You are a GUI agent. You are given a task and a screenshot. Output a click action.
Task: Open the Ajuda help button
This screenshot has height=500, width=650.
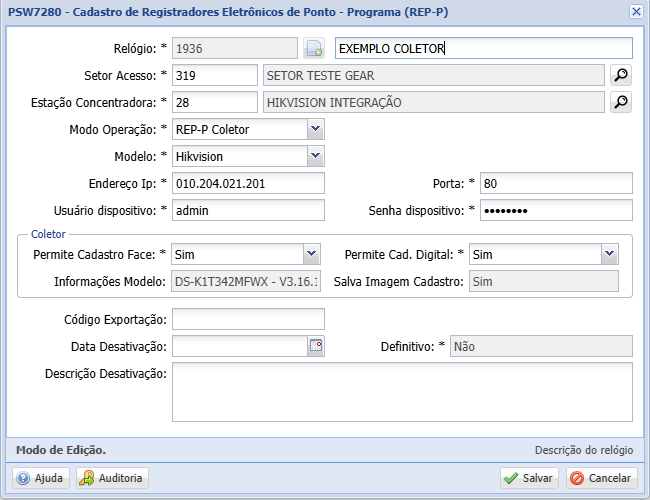click(x=40, y=478)
